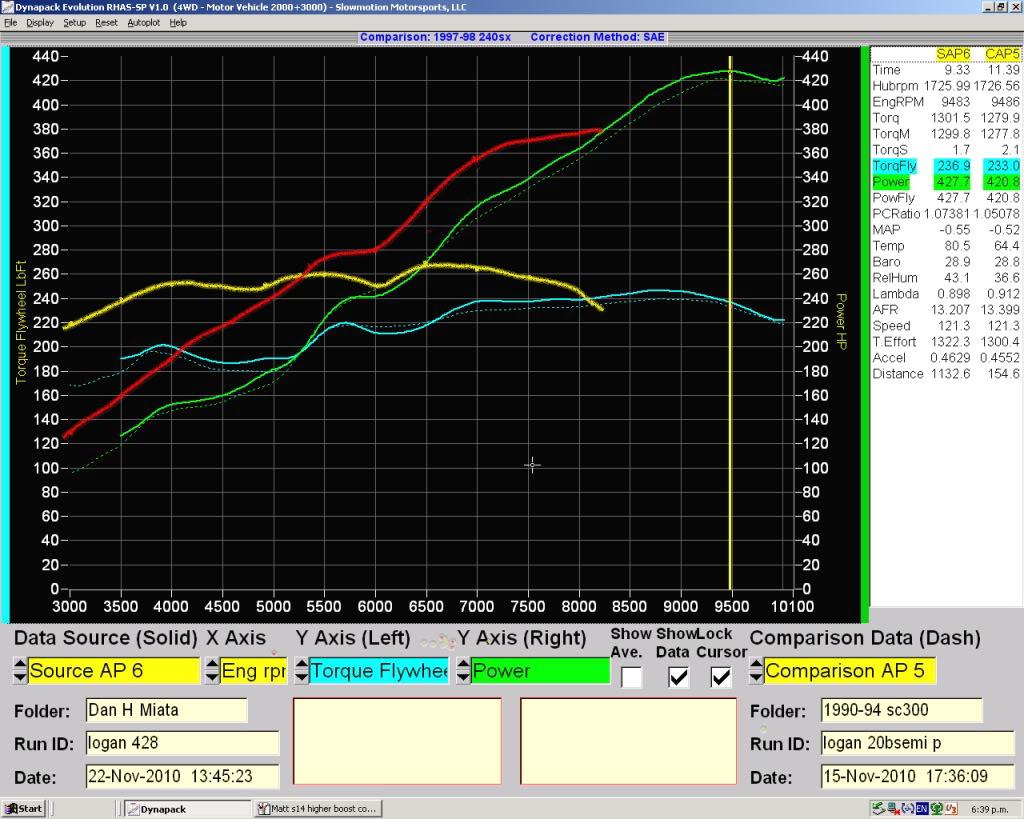
Task: Click down arrow beside Comparison AP 5
Action: pyautogui.click(x=756, y=677)
